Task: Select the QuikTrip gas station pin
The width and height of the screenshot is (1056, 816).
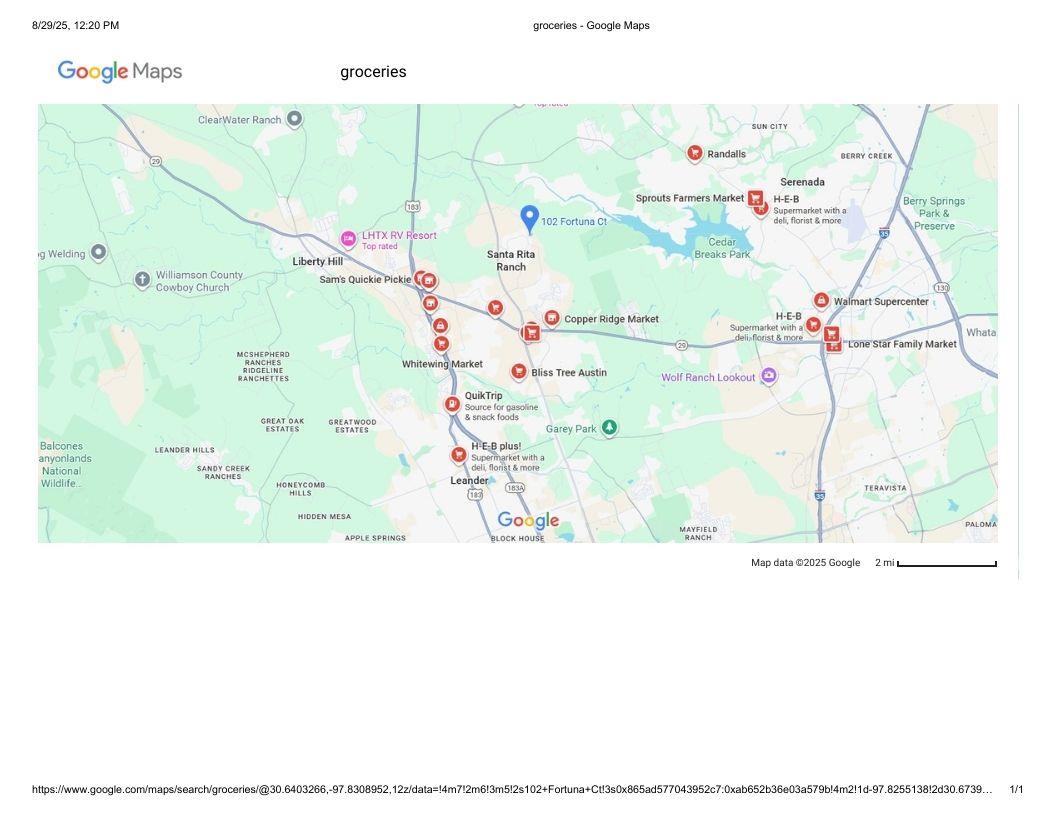Action: (x=453, y=404)
